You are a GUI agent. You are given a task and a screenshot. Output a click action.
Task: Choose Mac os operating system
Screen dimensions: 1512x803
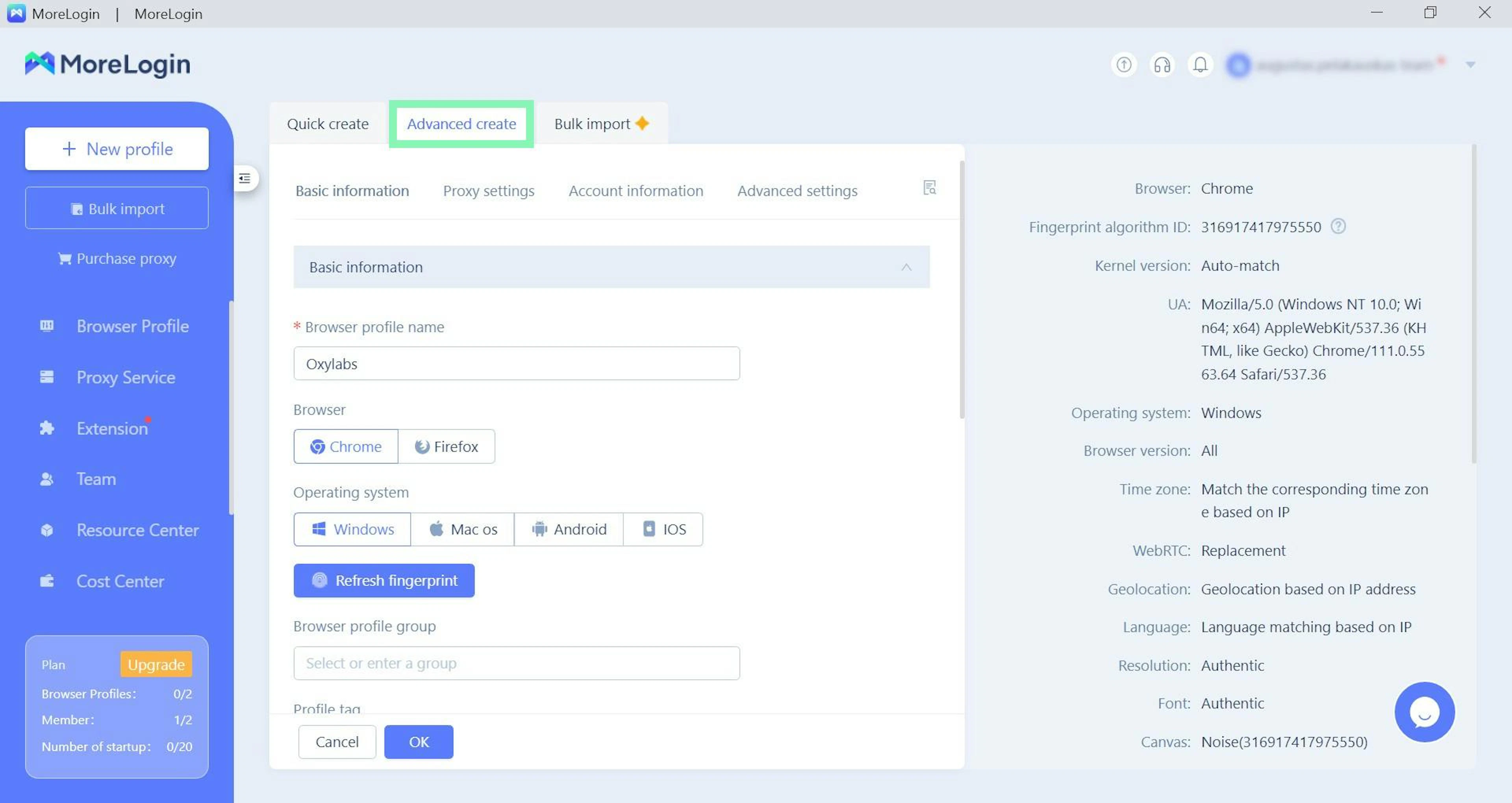463,529
